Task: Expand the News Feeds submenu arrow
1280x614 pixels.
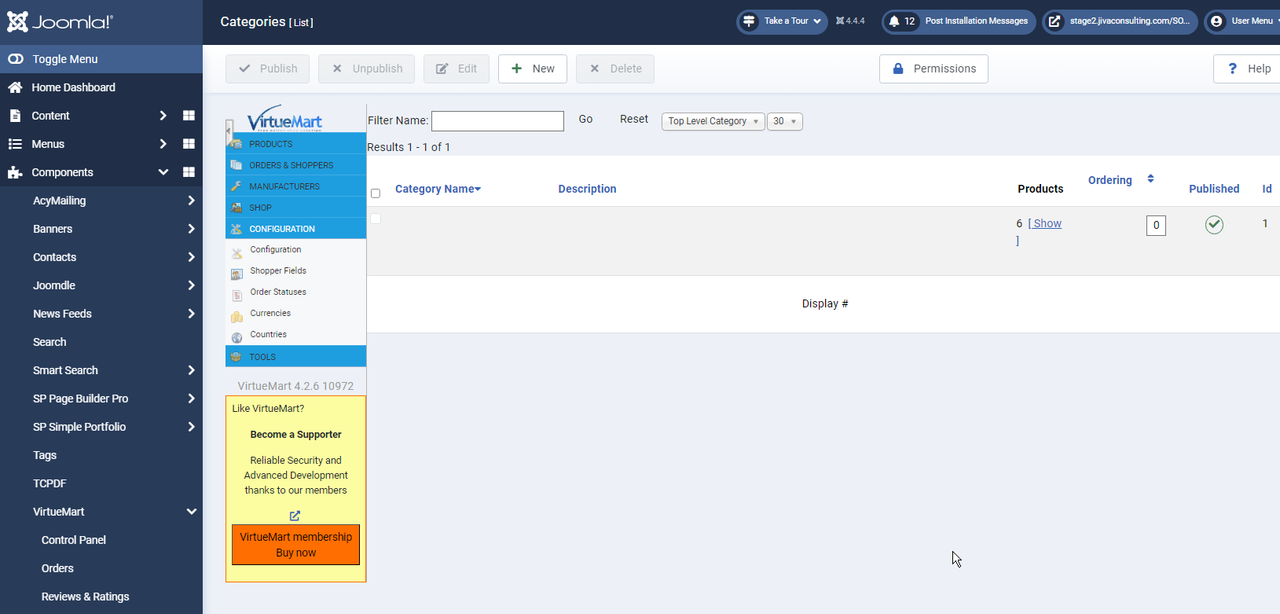Action: tap(191, 314)
